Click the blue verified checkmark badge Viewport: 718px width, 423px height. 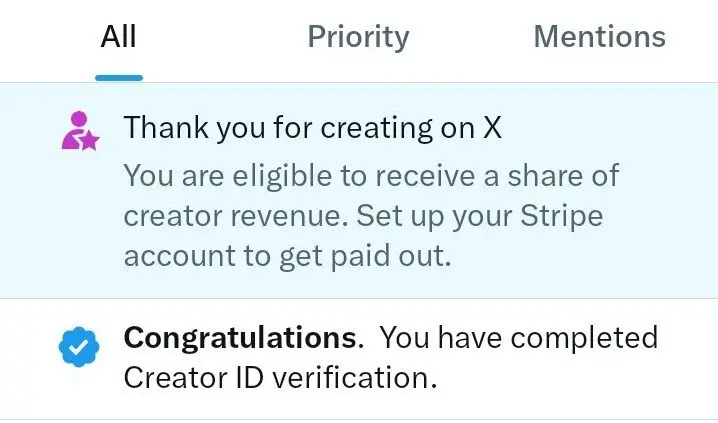pyautogui.click(x=79, y=347)
